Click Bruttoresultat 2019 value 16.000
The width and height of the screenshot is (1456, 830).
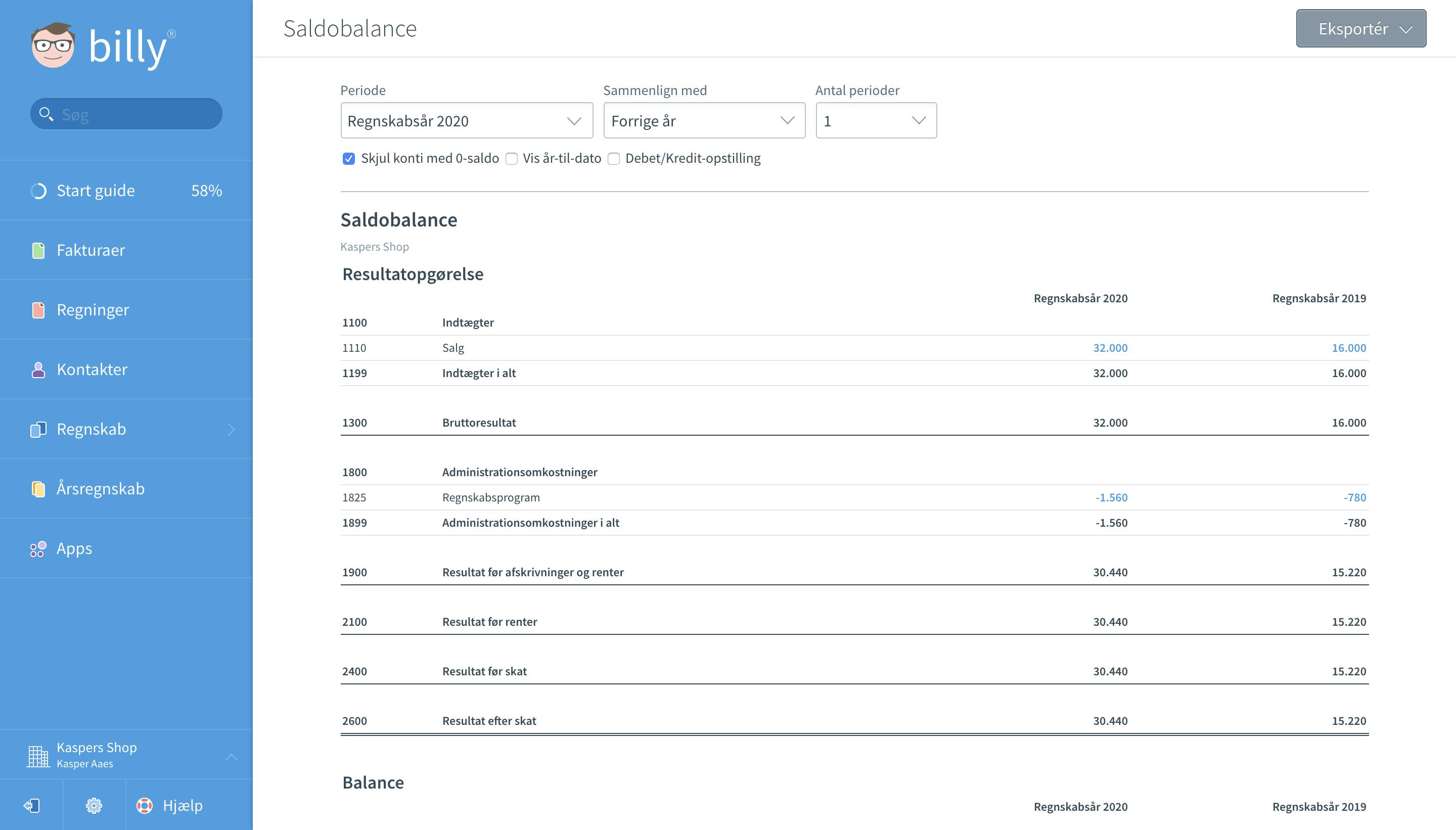point(1349,423)
